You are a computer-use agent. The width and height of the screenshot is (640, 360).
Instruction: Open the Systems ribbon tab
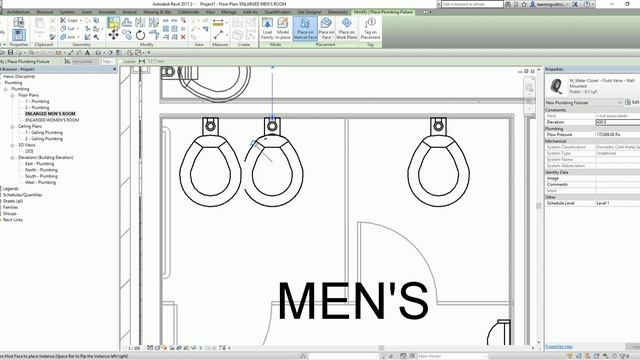coord(67,12)
